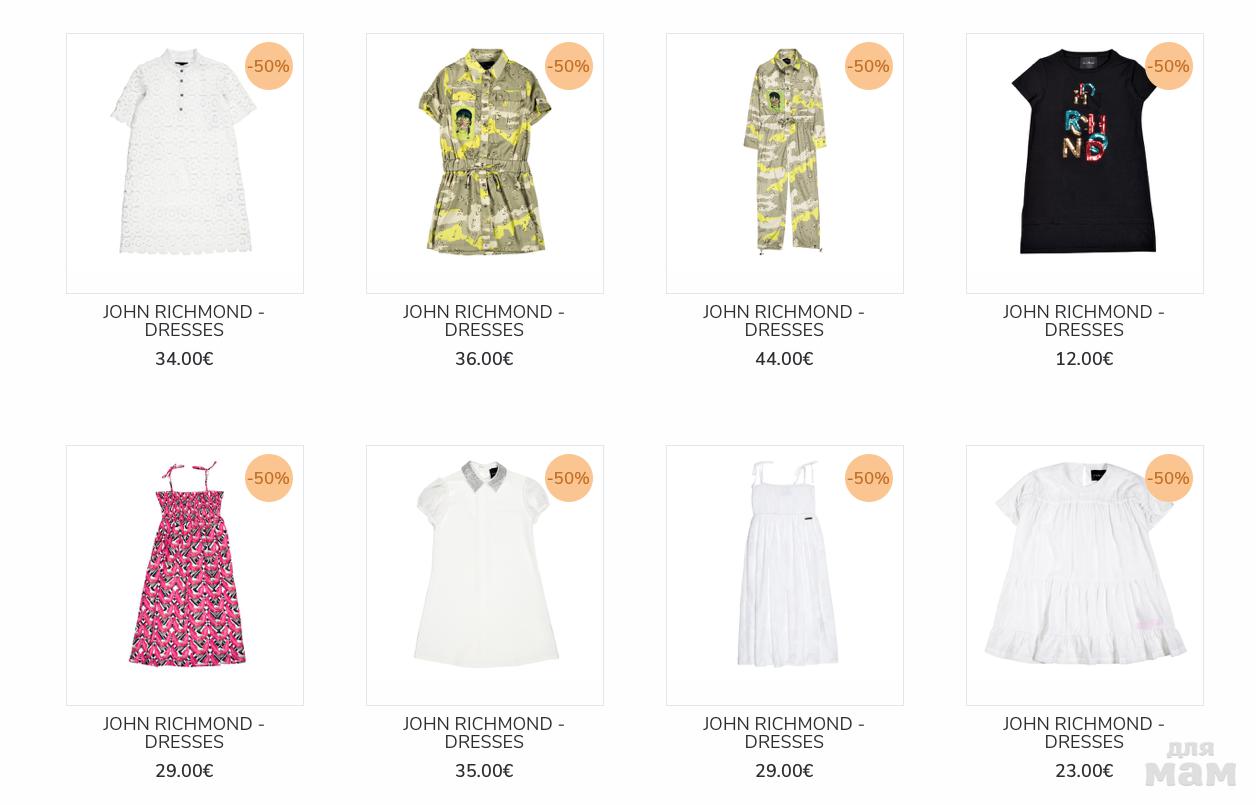Click the для мам watermark logo
This screenshot has width=1256, height=805.
[x=1190, y=764]
